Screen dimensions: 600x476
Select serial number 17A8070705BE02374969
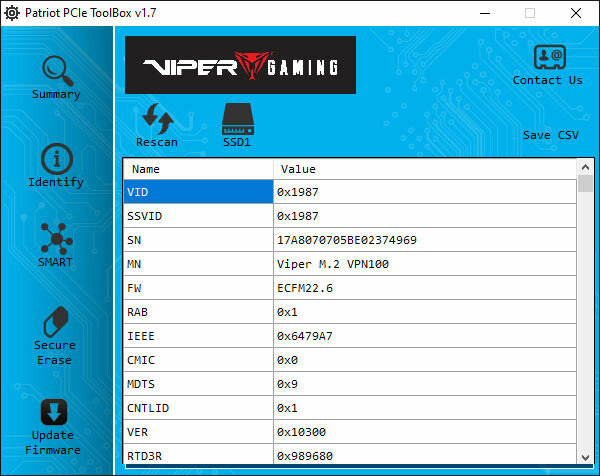425,240
